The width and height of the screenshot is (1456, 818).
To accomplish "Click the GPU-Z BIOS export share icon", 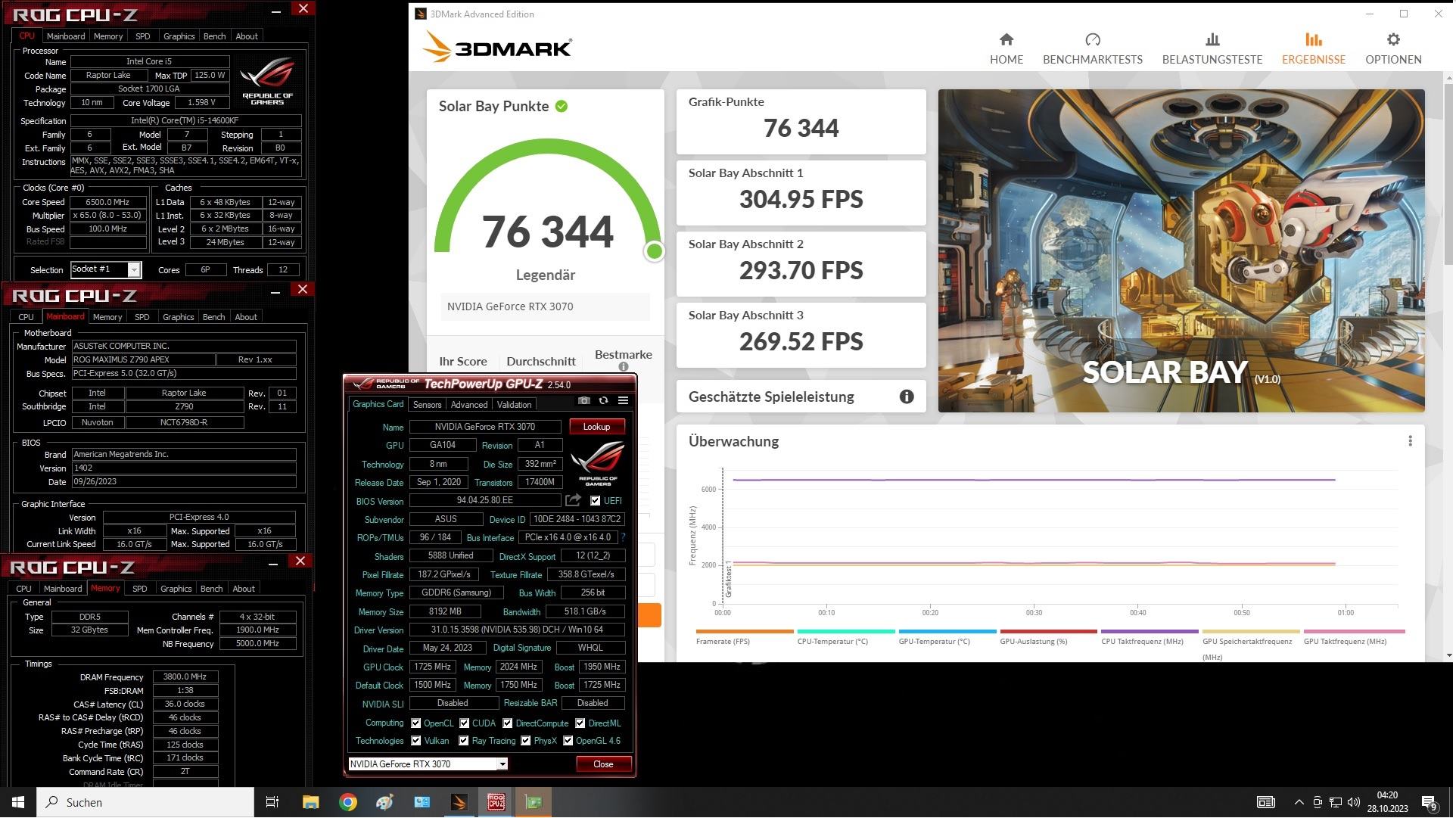I will pos(574,501).
